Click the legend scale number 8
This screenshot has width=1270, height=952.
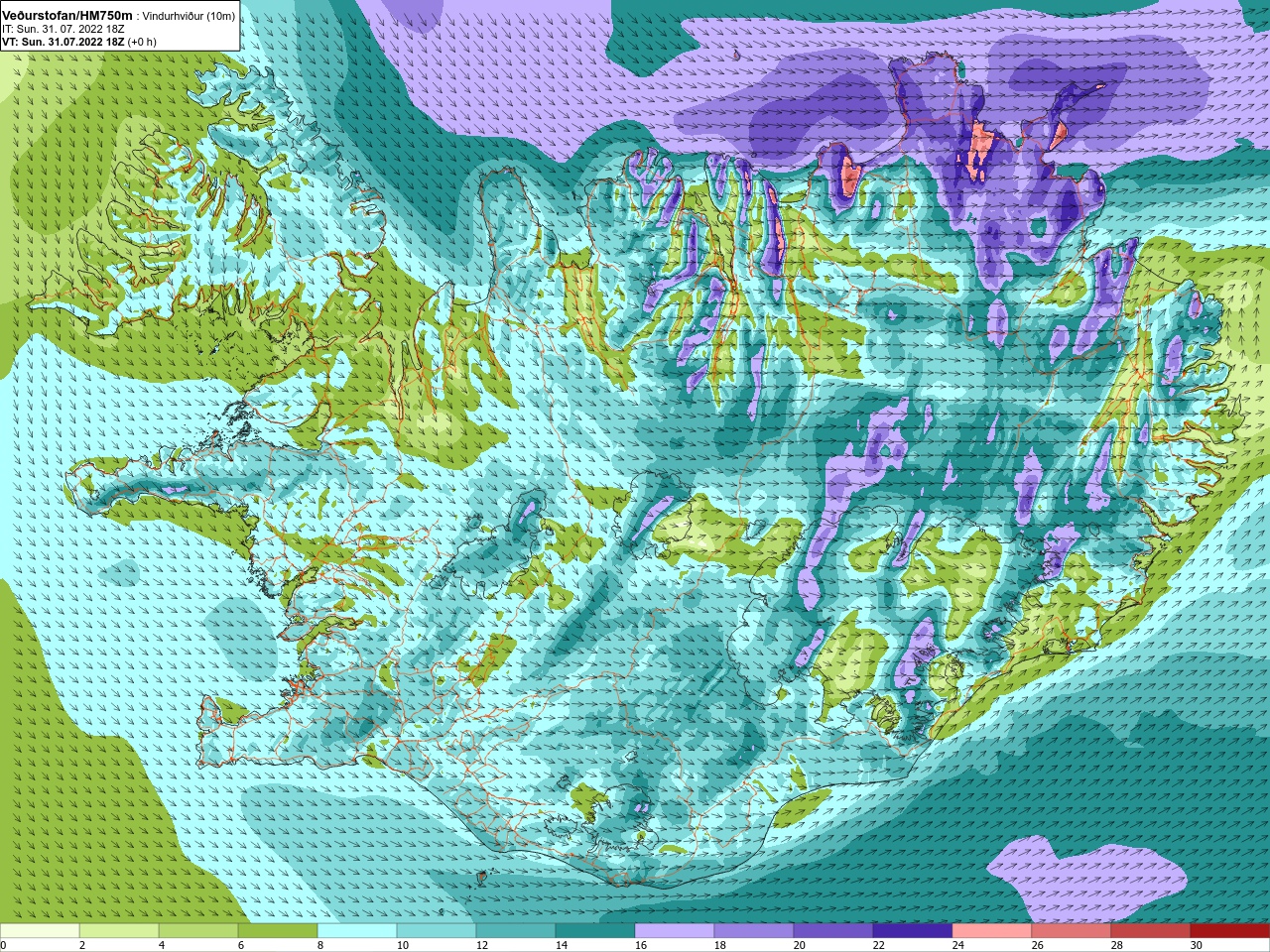tap(320, 945)
